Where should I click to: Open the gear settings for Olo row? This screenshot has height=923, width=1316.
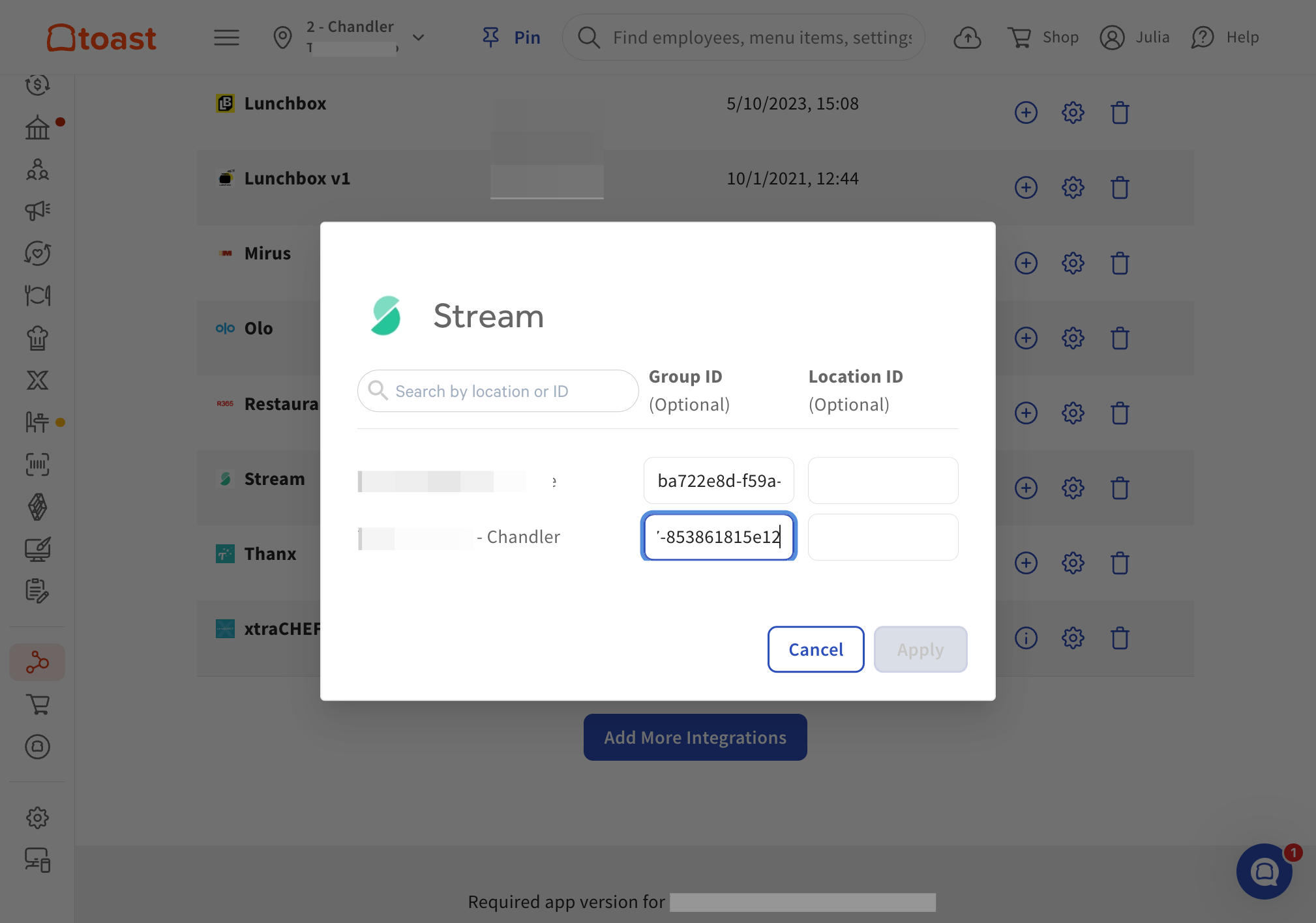pyautogui.click(x=1073, y=338)
